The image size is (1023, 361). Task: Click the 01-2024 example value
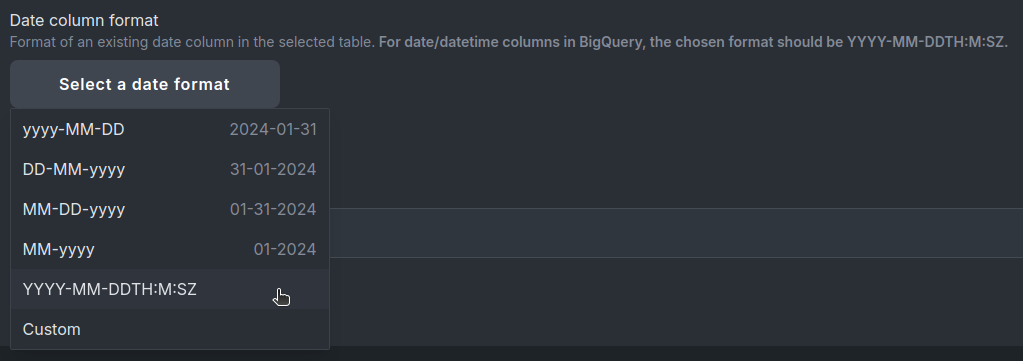coord(284,249)
